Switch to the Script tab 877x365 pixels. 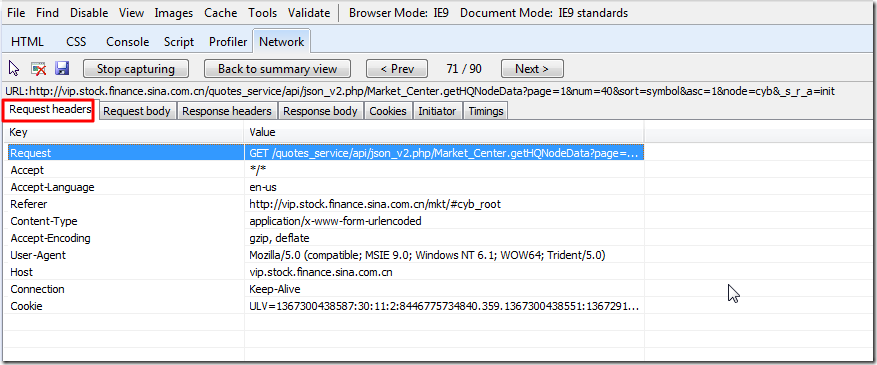pos(179,42)
